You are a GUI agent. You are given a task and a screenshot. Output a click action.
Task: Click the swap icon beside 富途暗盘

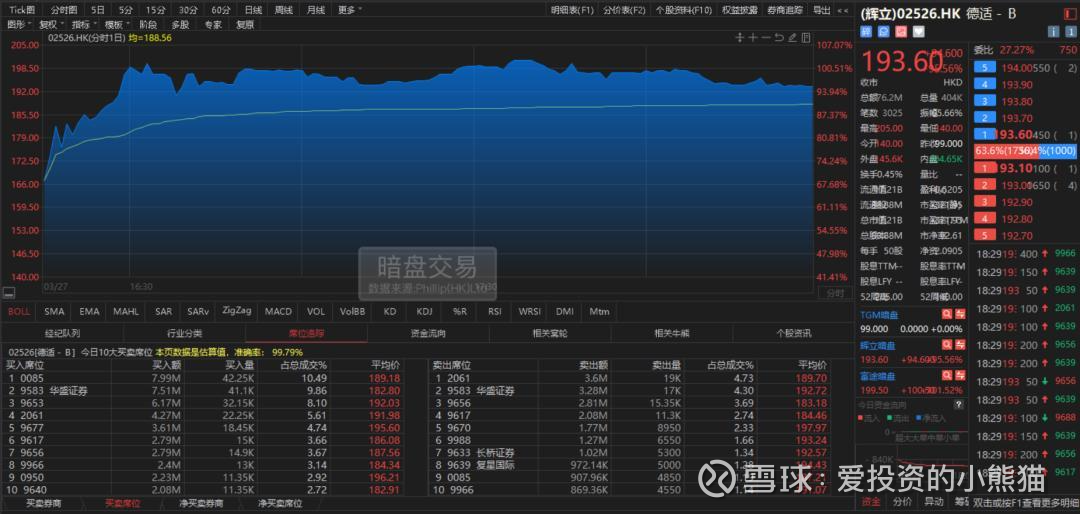[x=960, y=376]
